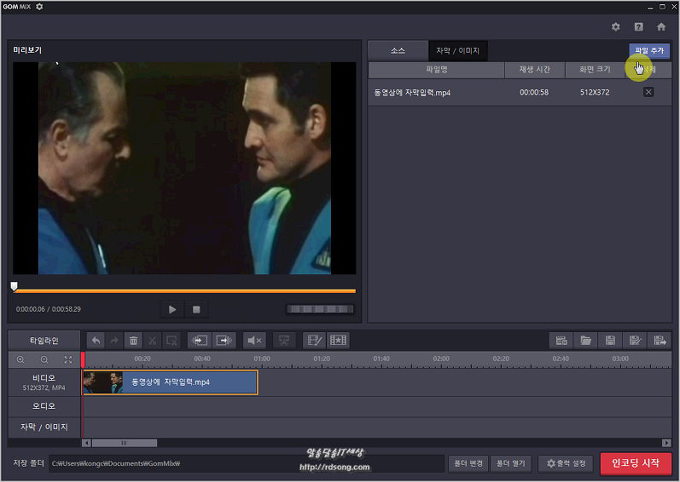680x482 pixels.
Task: Click the delete trash icon in timeline toolbar
Action: point(134,341)
